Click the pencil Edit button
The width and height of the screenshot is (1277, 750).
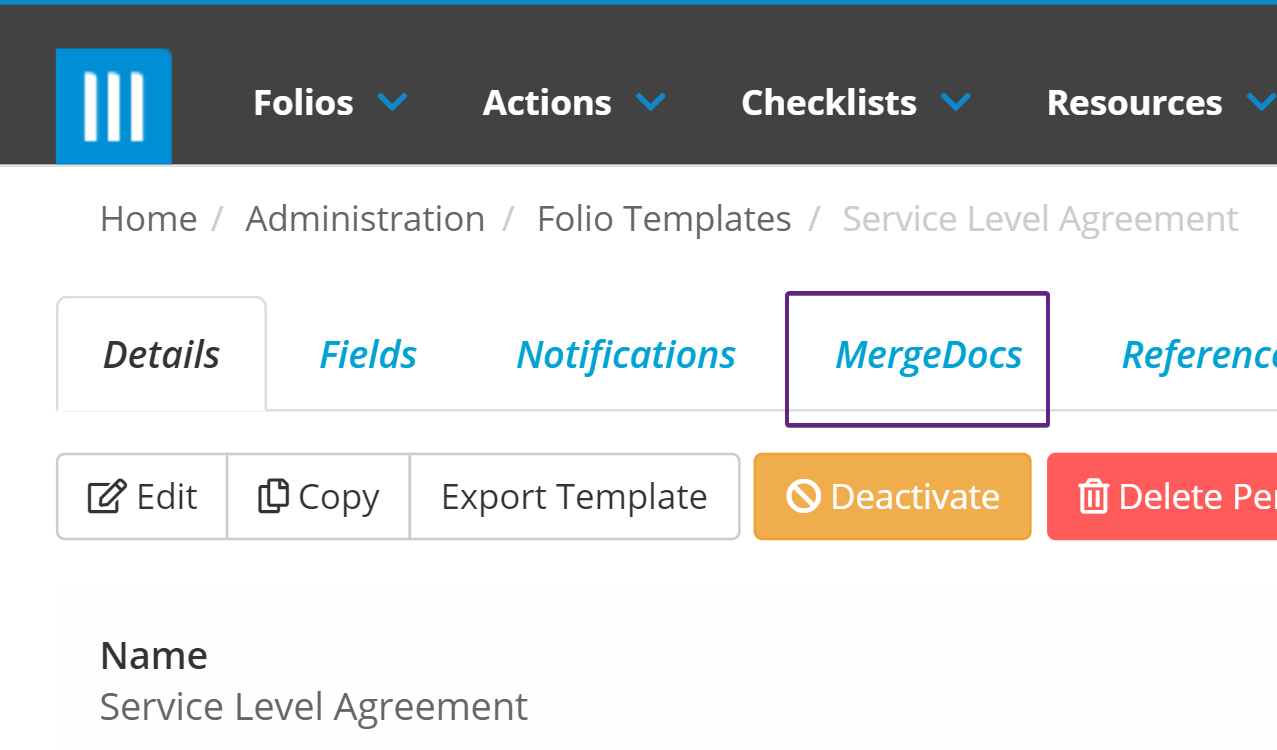tap(142, 497)
